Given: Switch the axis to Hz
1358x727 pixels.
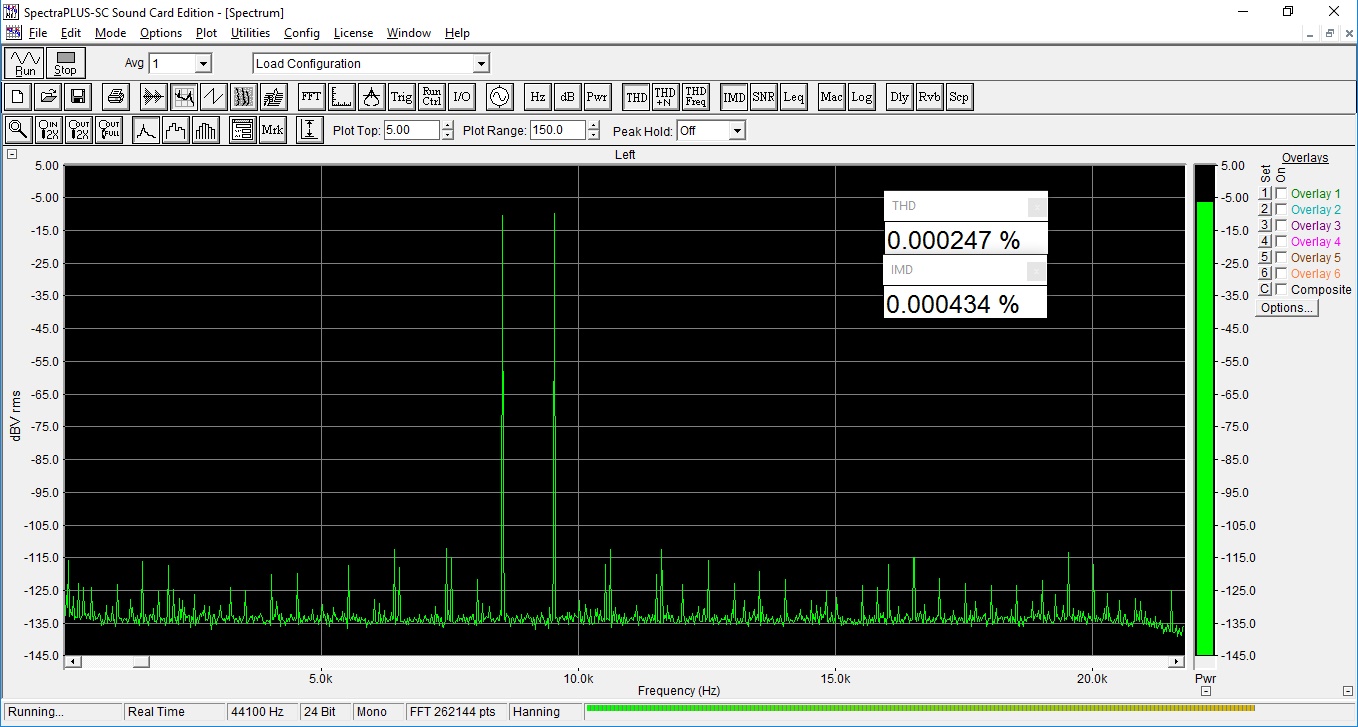Looking at the screenshot, I should [x=537, y=97].
